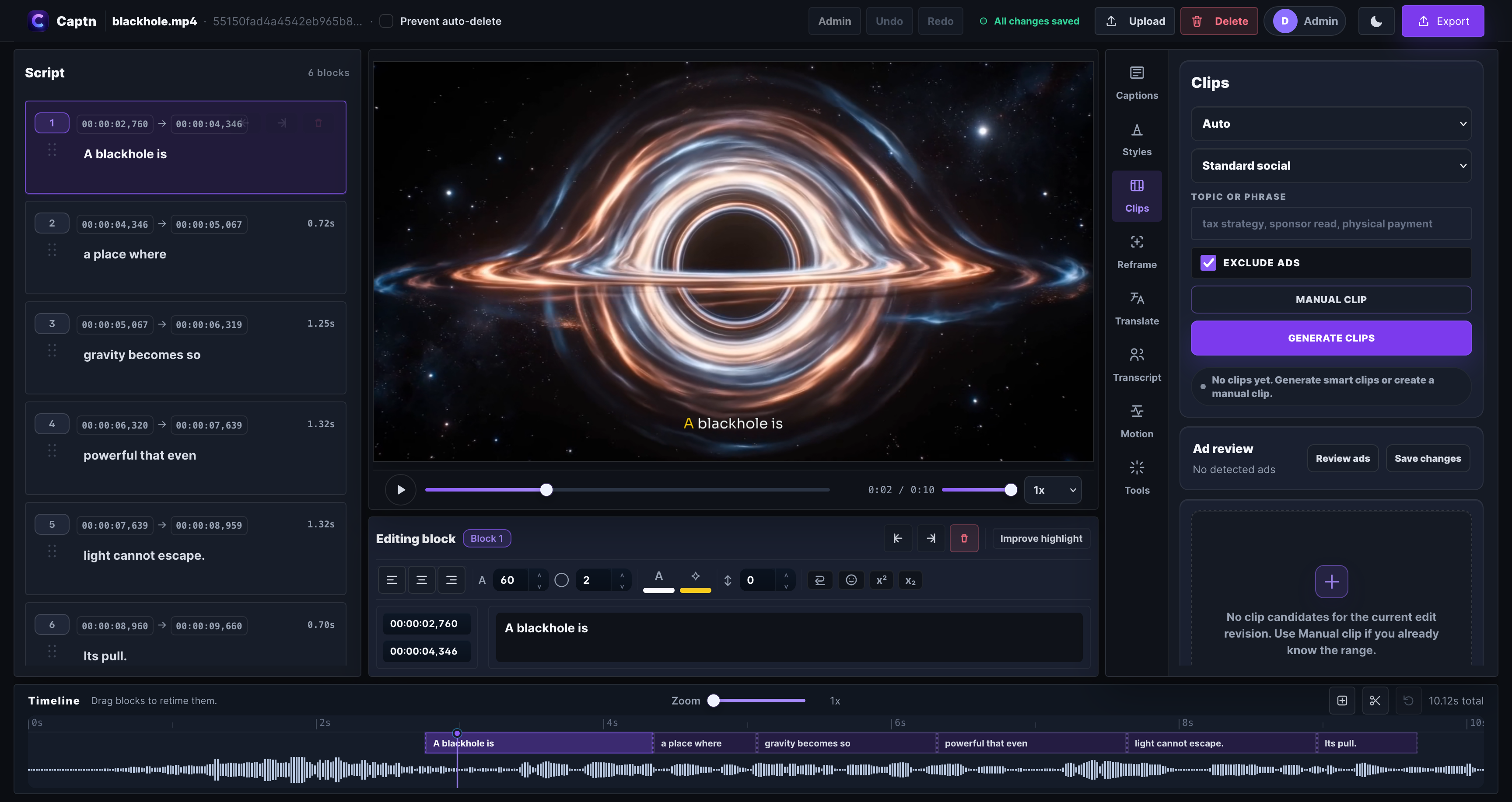Click the timeline reset/undo icon
This screenshot has width=1512, height=802.
[1407, 700]
